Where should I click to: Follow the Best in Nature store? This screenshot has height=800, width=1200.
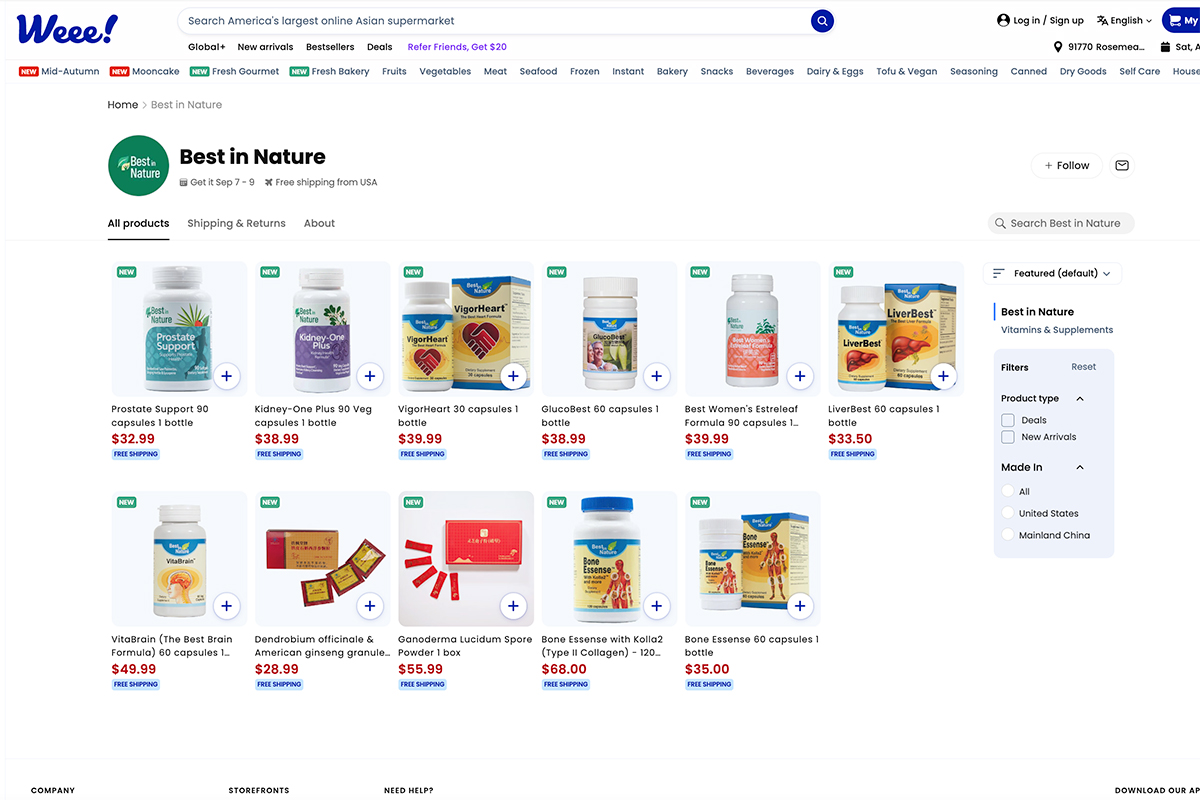1066,166
